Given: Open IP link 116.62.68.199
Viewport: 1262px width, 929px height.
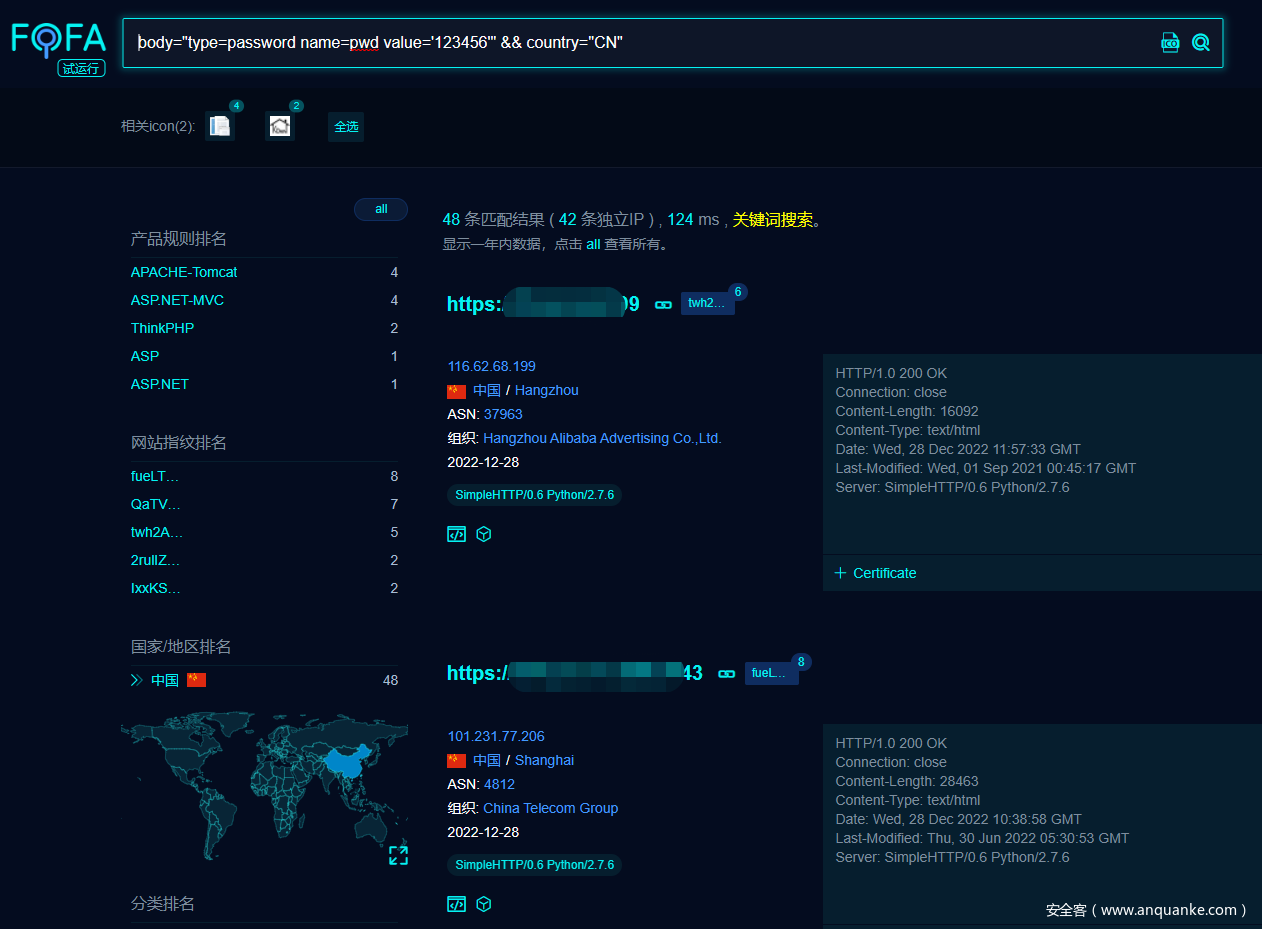Looking at the screenshot, I should point(491,366).
